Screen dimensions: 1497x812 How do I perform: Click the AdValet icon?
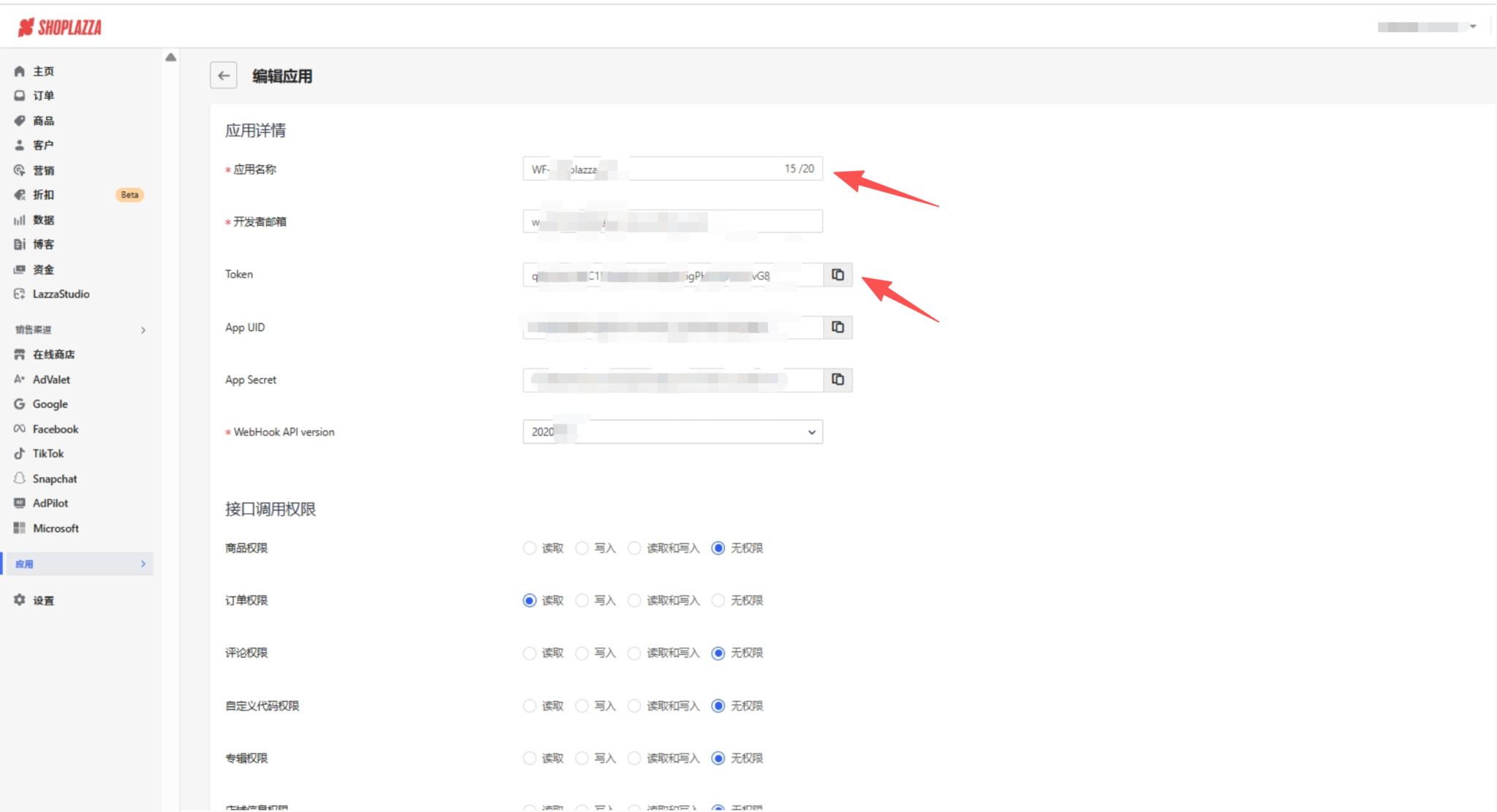coord(20,379)
